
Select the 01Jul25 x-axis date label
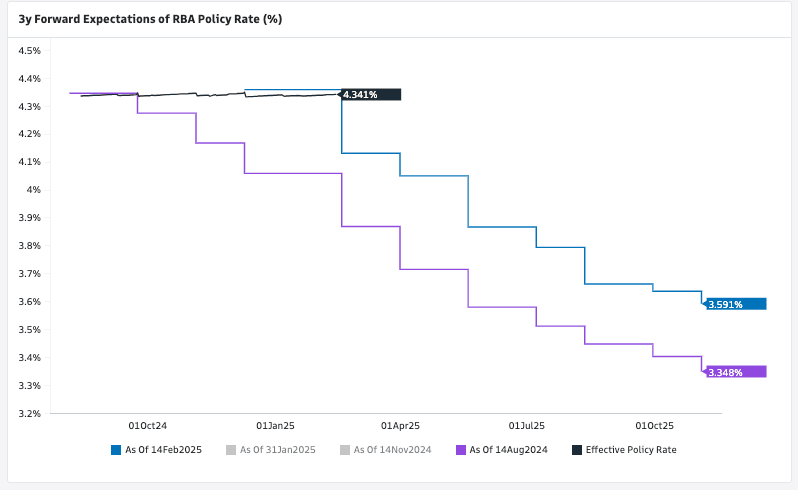tap(527, 425)
